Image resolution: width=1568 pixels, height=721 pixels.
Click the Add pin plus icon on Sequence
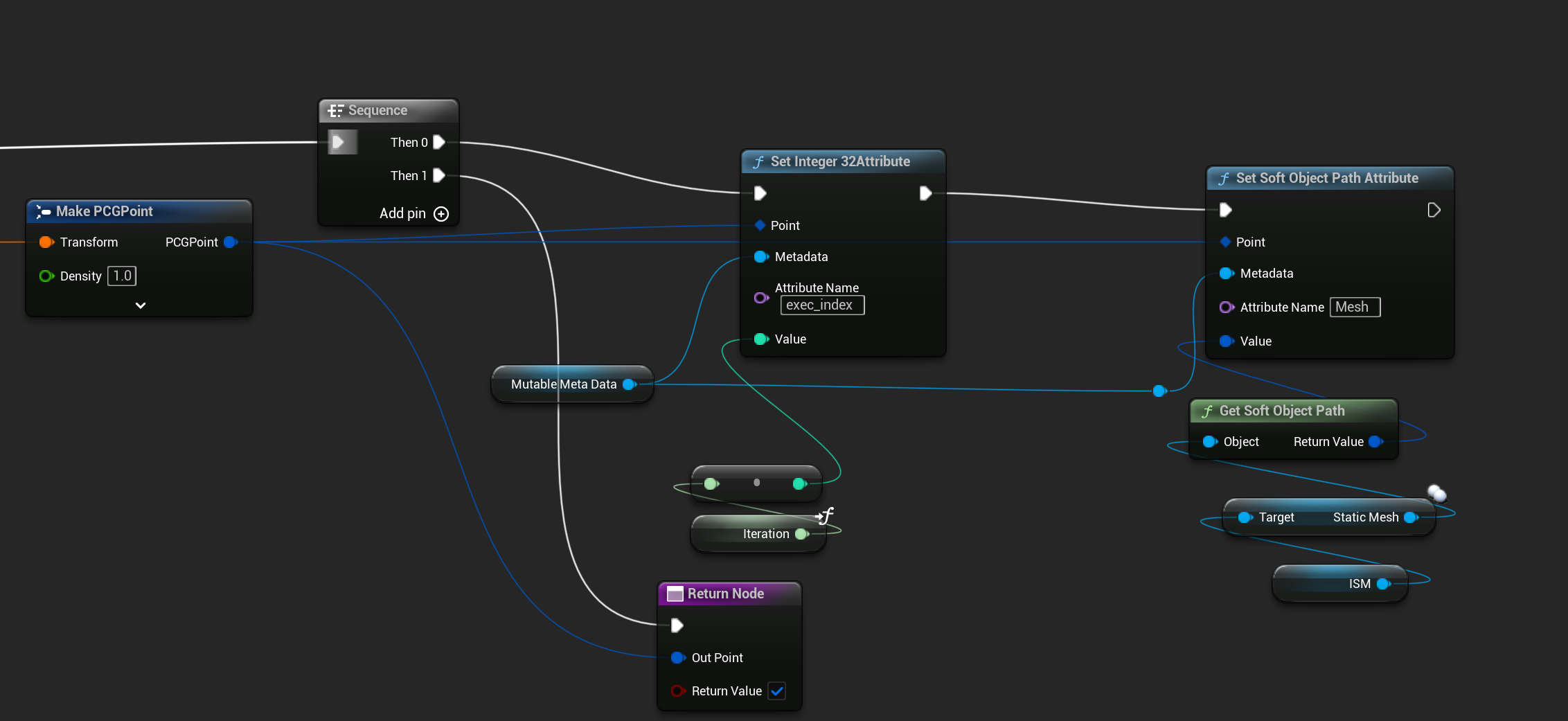441,214
